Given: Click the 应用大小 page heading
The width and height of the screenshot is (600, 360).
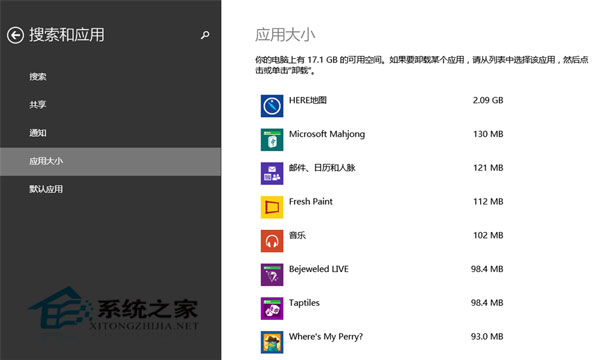Looking at the screenshot, I should [x=285, y=35].
